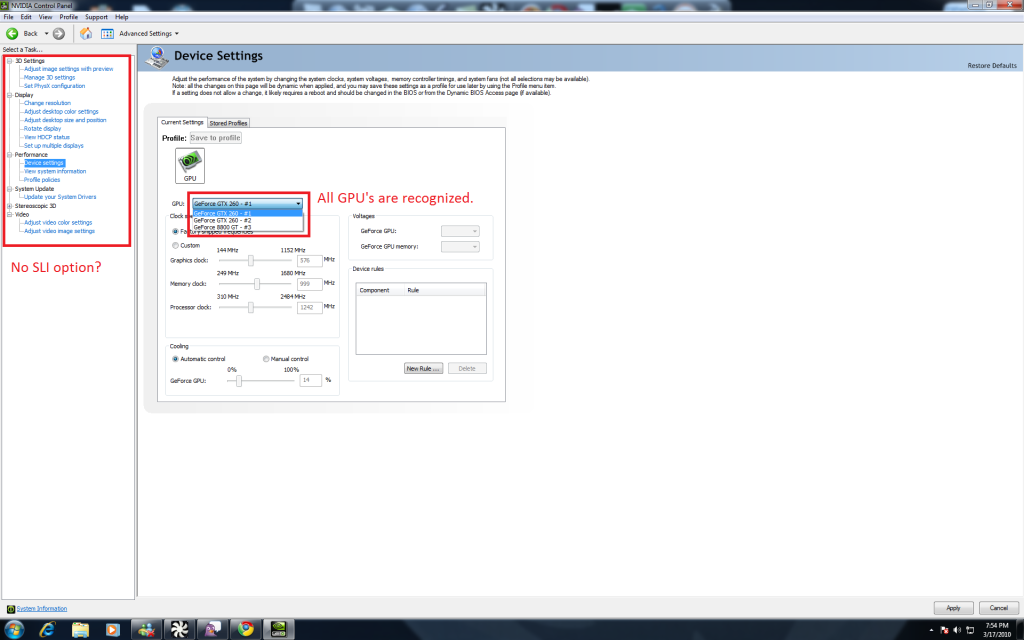Open the System Information link

click(42, 609)
